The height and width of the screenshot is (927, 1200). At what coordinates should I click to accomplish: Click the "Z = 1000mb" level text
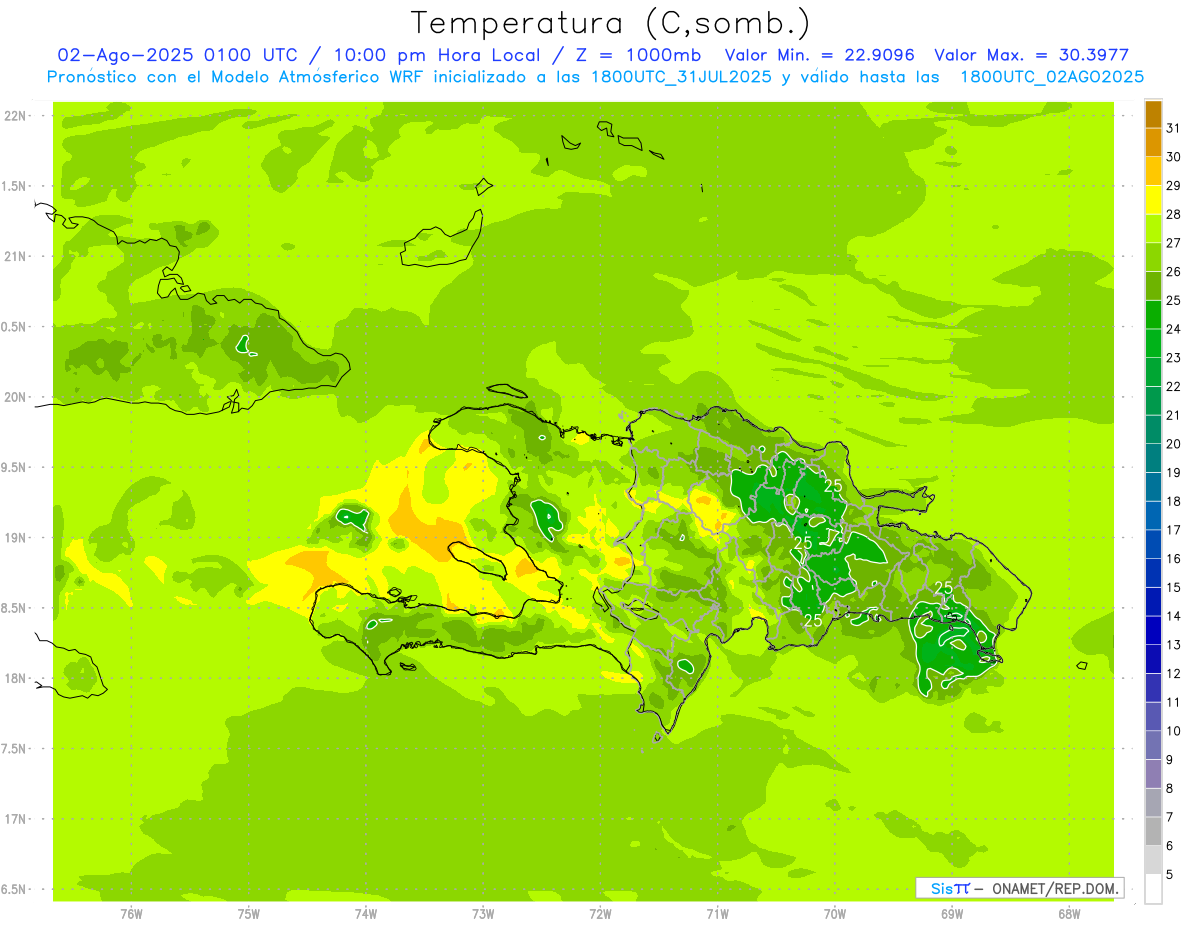coord(634,55)
